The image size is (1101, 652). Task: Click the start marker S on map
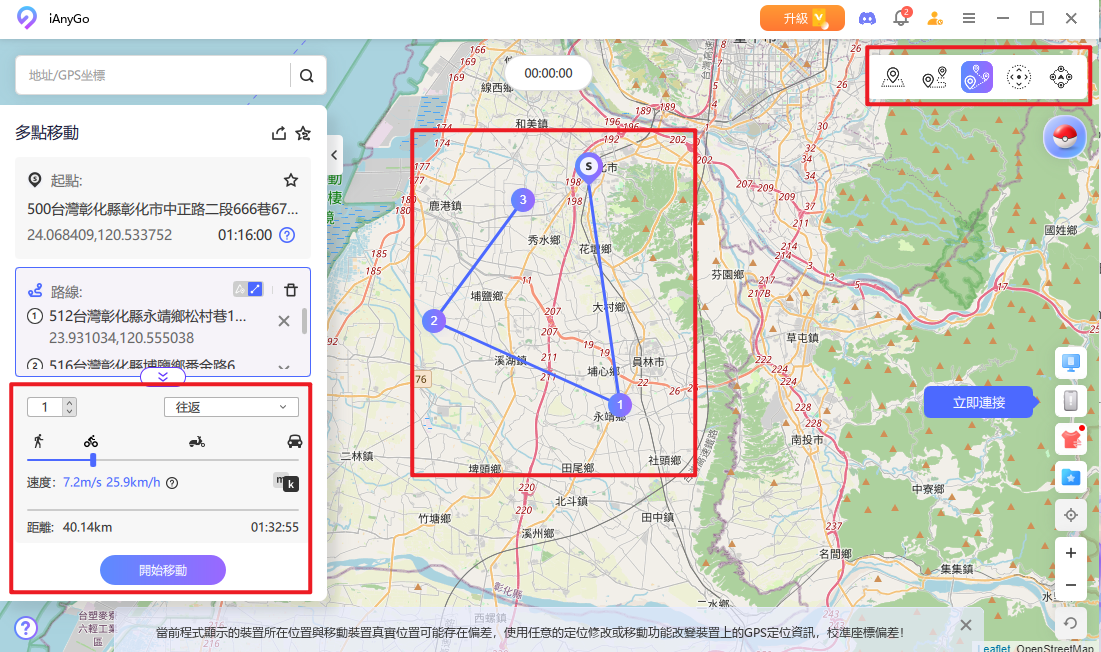(x=588, y=166)
